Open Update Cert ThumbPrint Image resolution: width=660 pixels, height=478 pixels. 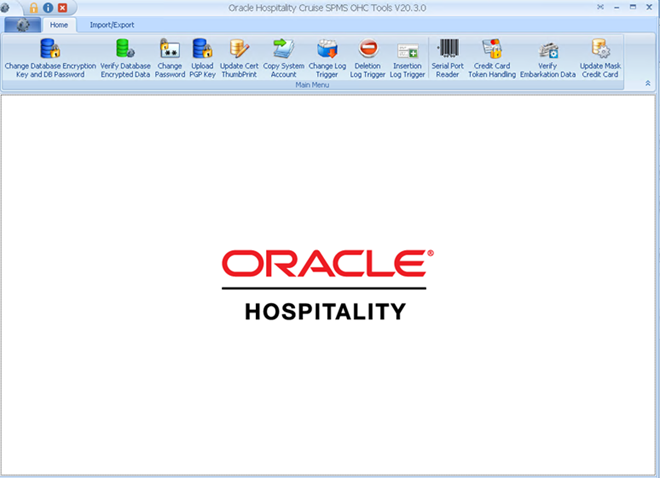point(239,58)
